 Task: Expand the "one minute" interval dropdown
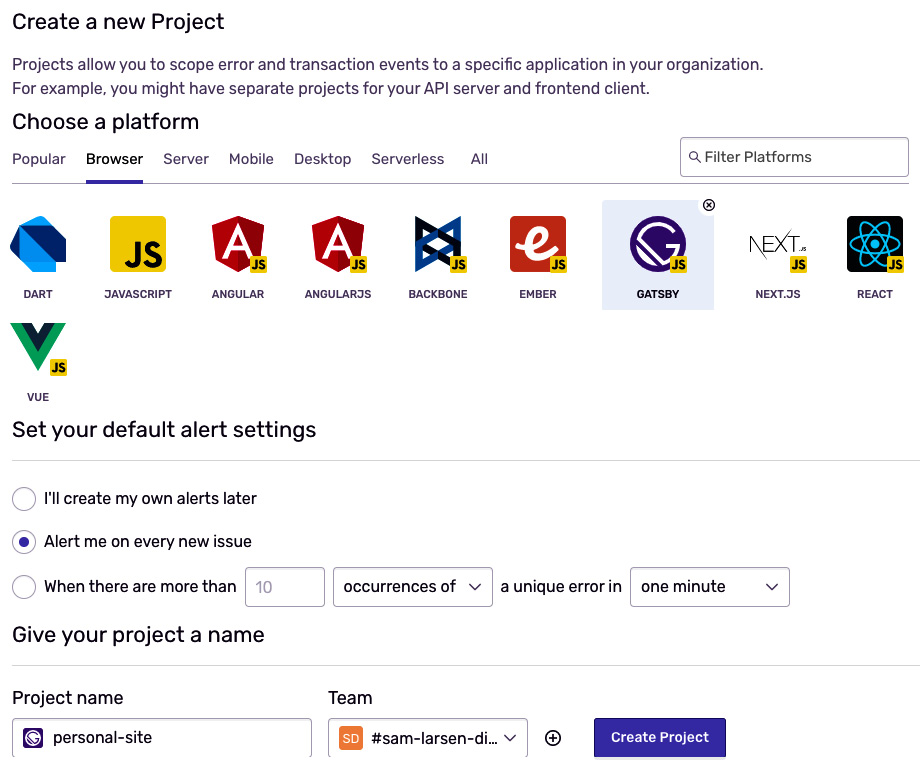709,587
